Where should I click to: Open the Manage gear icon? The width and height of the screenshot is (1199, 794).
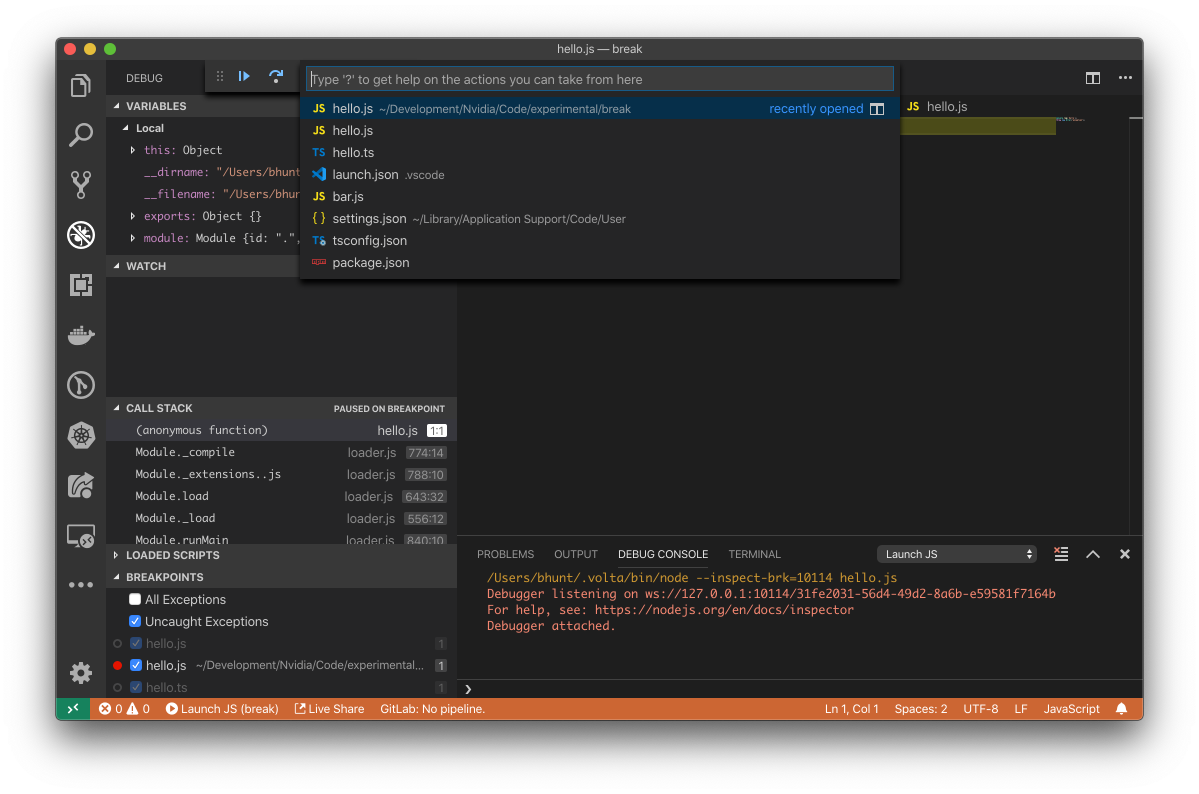tap(80, 672)
